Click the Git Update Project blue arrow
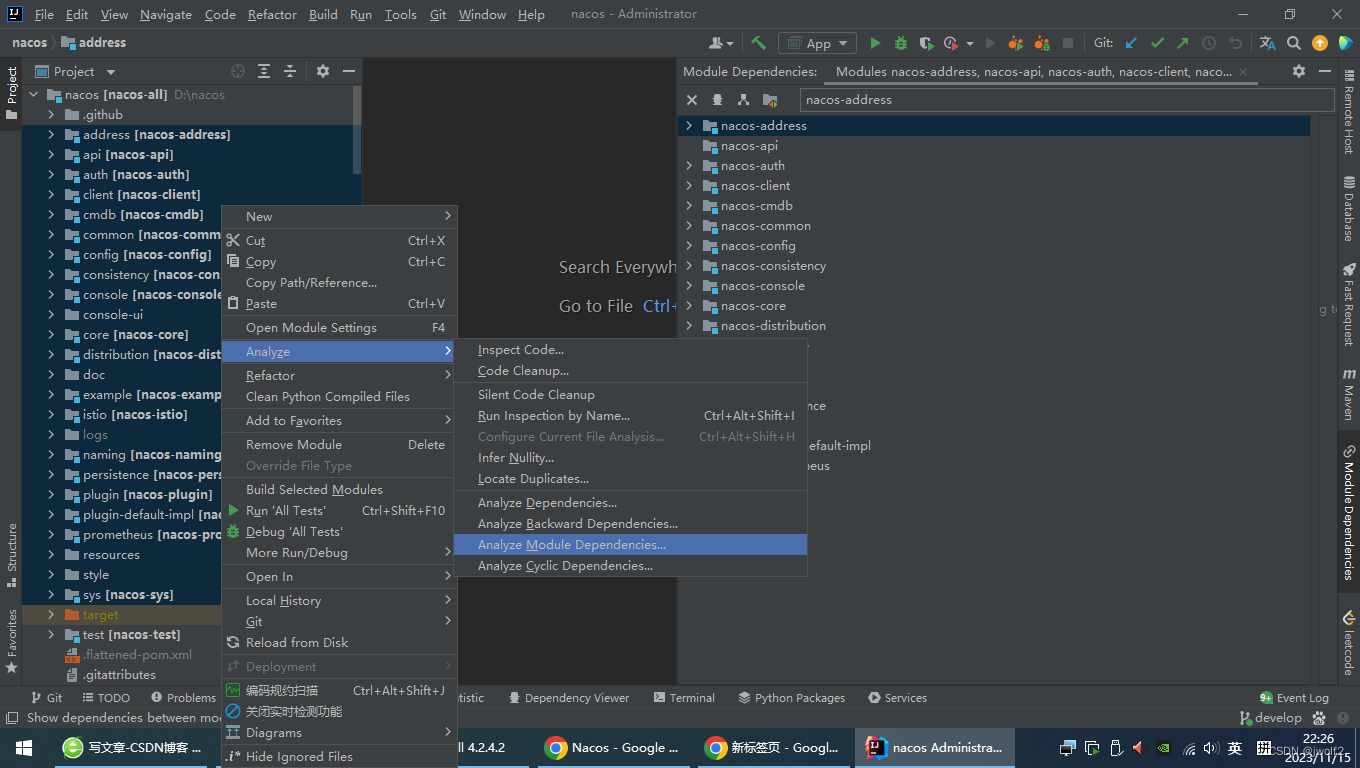The height and width of the screenshot is (768, 1360). tap(1131, 43)
